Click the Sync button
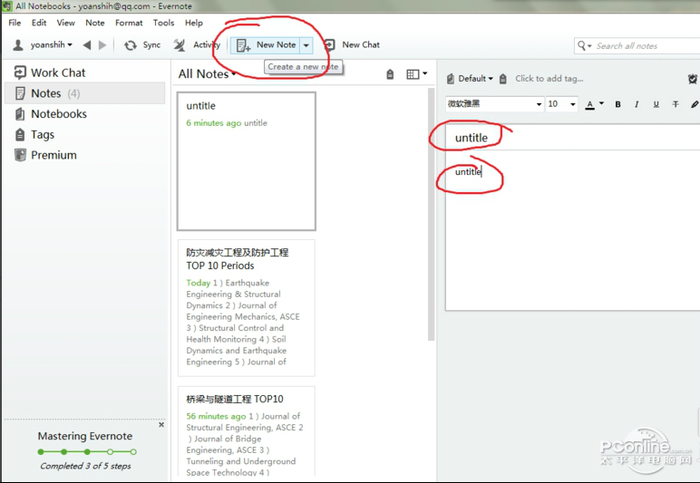 [142, 45]
